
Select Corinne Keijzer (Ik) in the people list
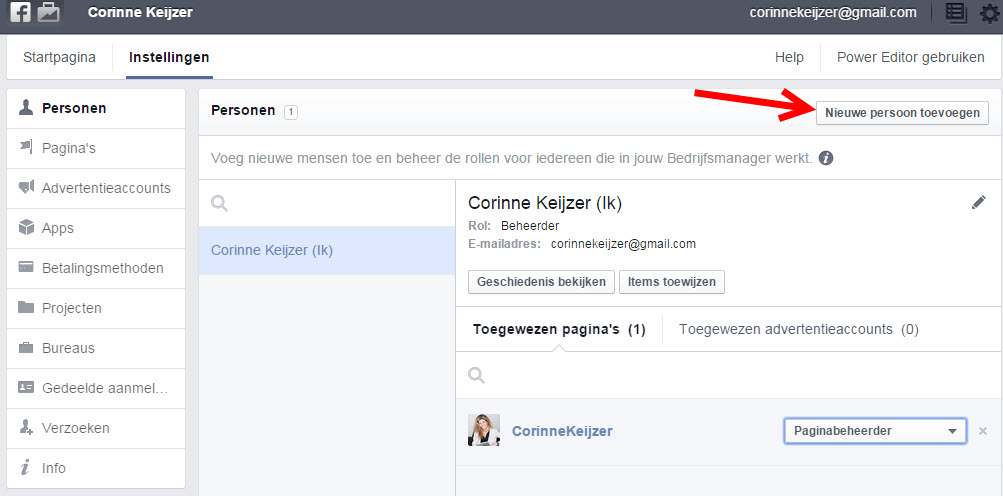point(327,250)
